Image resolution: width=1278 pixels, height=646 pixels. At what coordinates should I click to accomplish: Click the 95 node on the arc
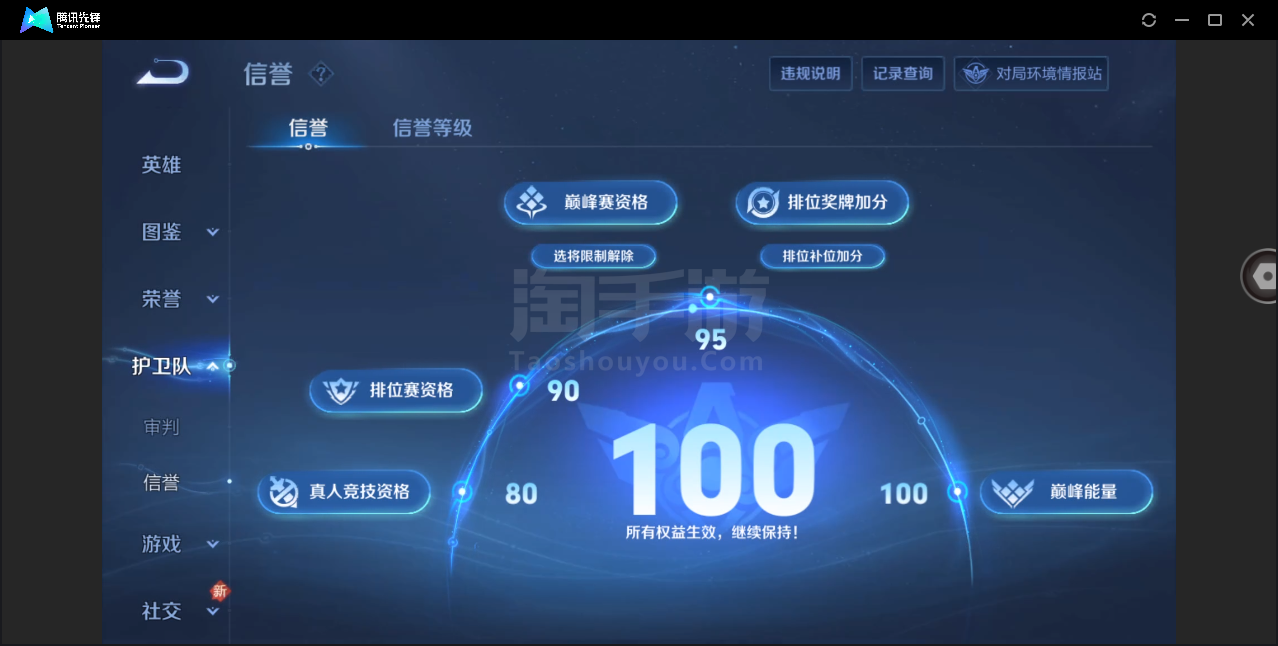point(710,296)
